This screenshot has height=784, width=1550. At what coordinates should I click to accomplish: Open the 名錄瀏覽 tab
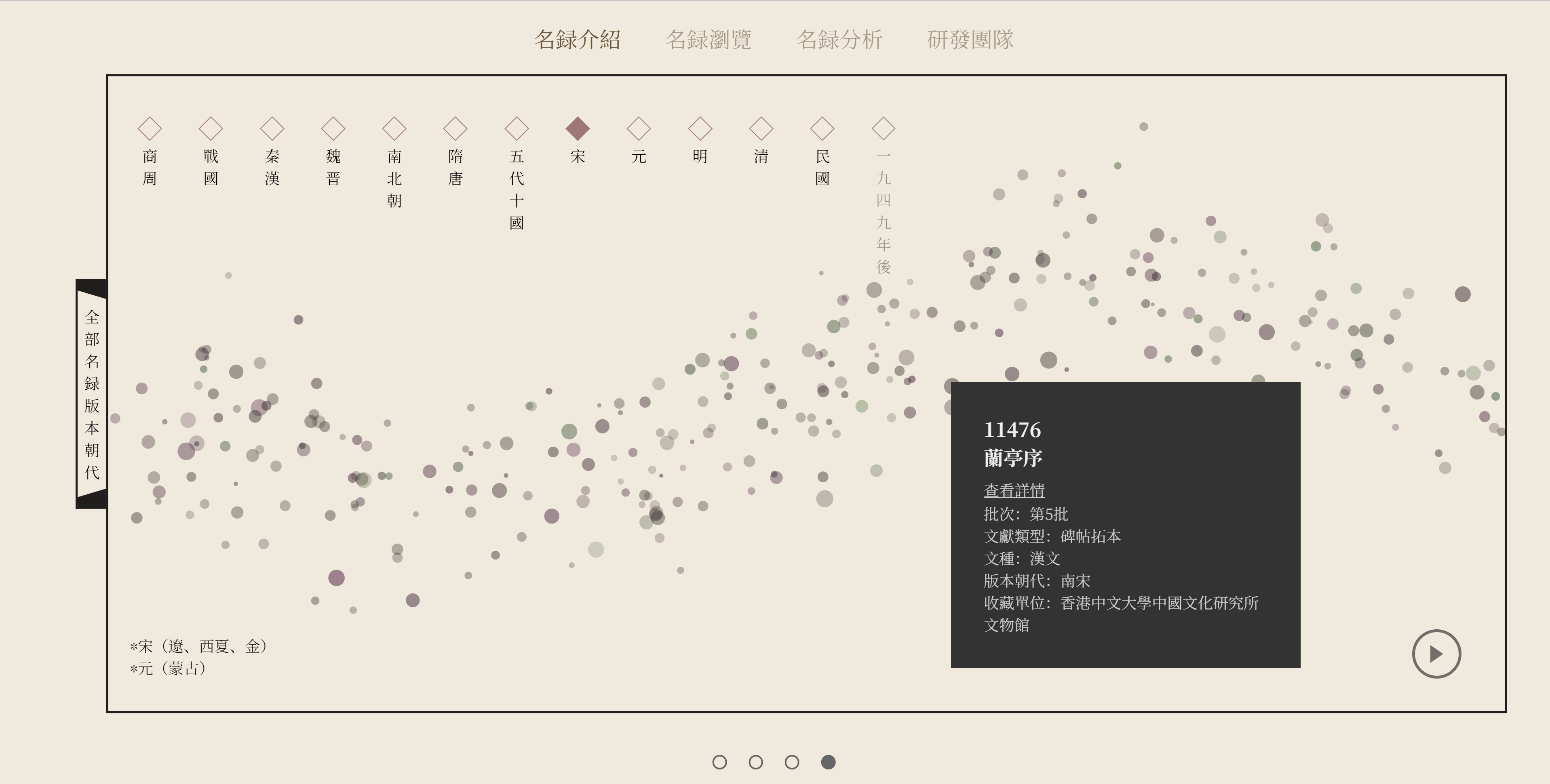[x=708, y=40]
